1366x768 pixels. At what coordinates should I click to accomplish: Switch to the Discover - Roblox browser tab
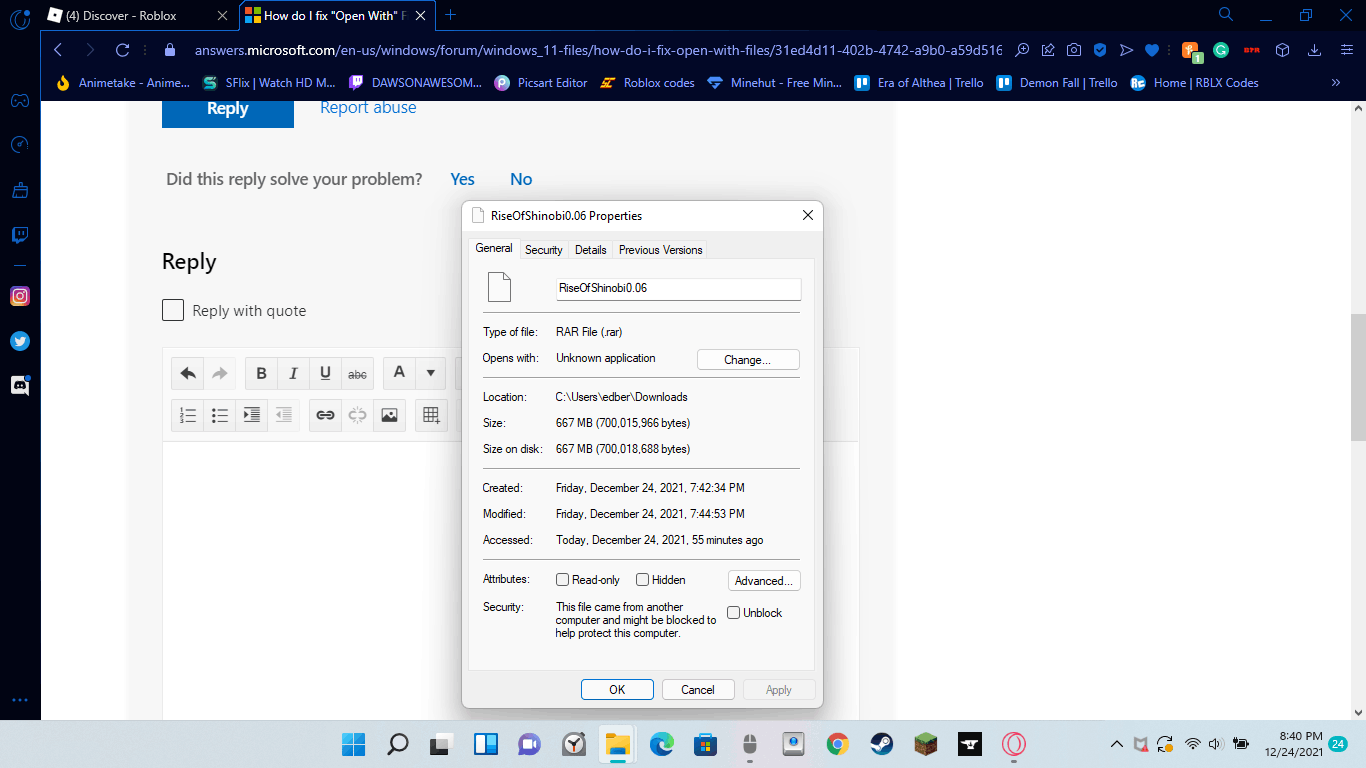click(138, 15)
